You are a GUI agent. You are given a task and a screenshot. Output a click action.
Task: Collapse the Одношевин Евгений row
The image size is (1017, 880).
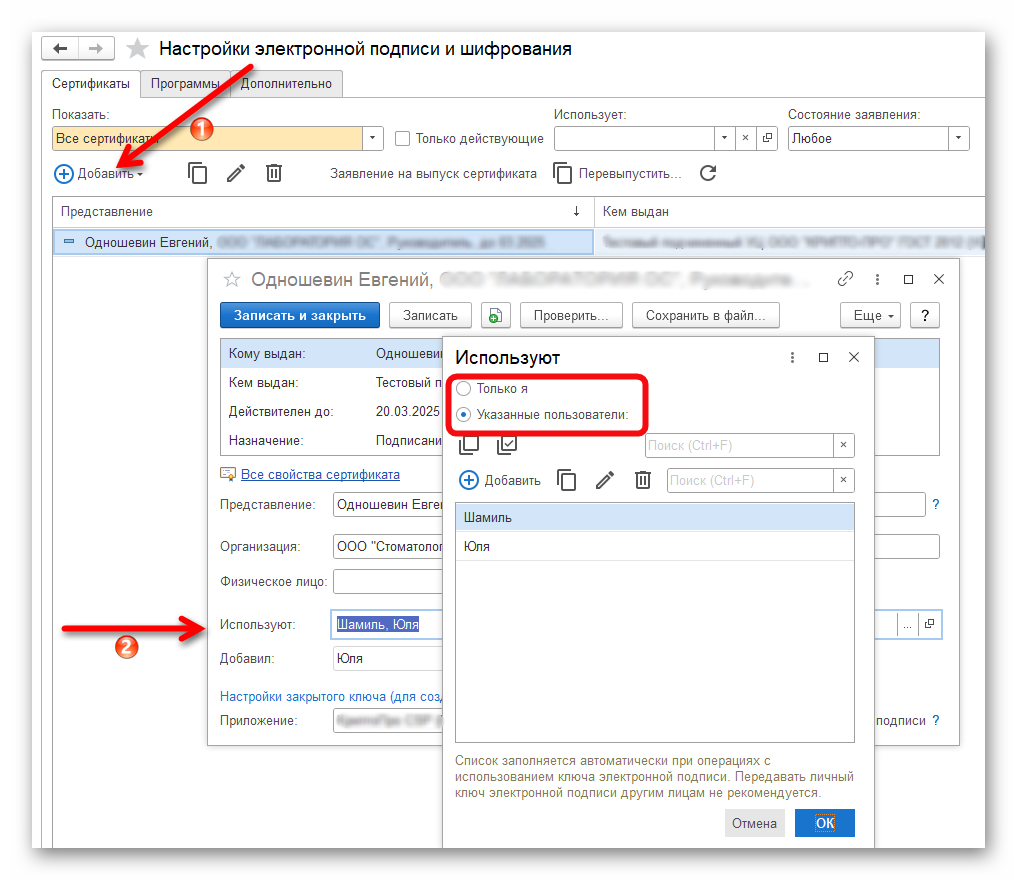pos(69,241)
